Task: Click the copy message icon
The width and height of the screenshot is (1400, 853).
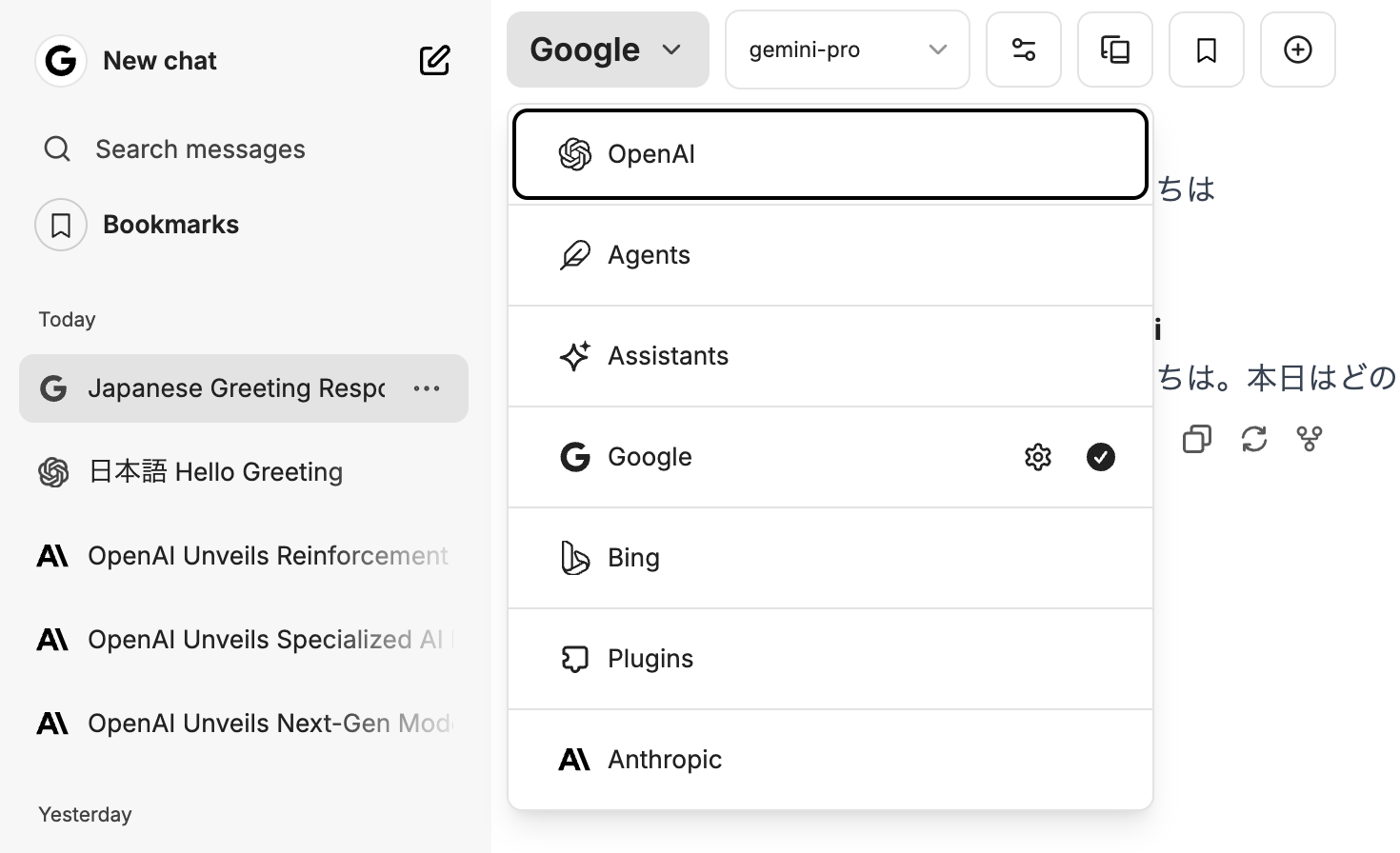Action: point(1197,439)
